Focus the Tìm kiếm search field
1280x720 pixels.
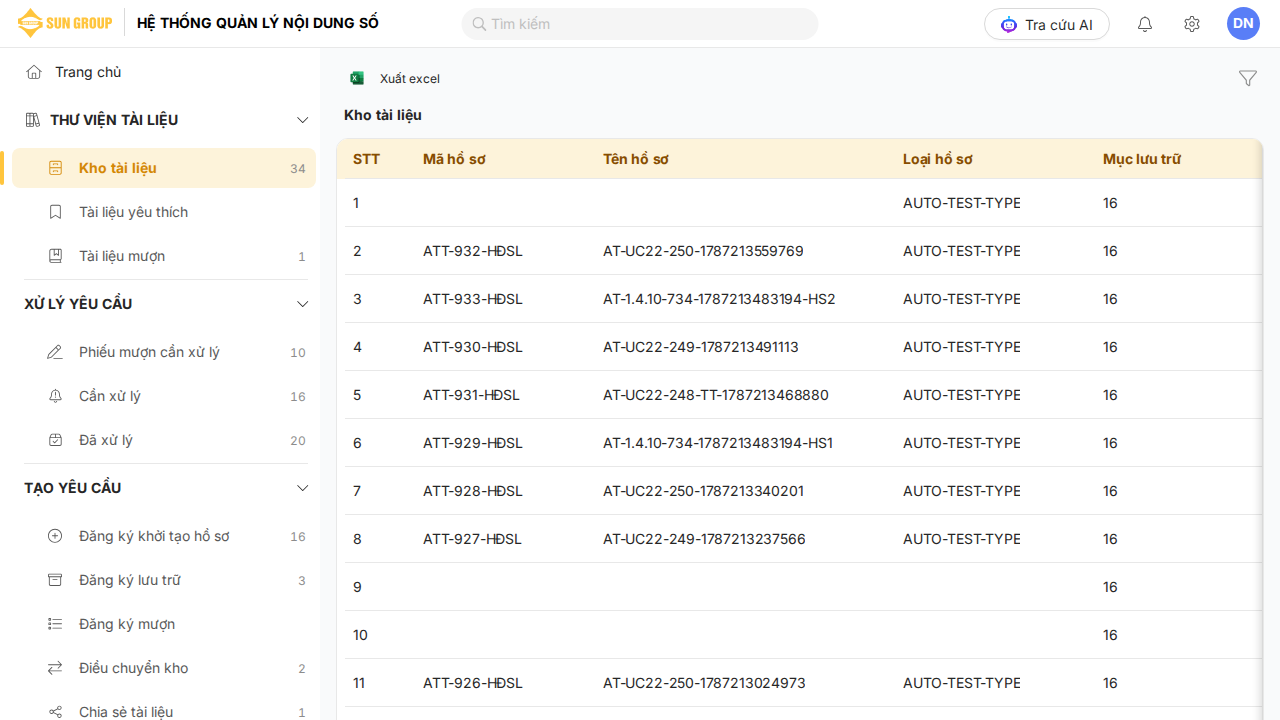(640, 24)
